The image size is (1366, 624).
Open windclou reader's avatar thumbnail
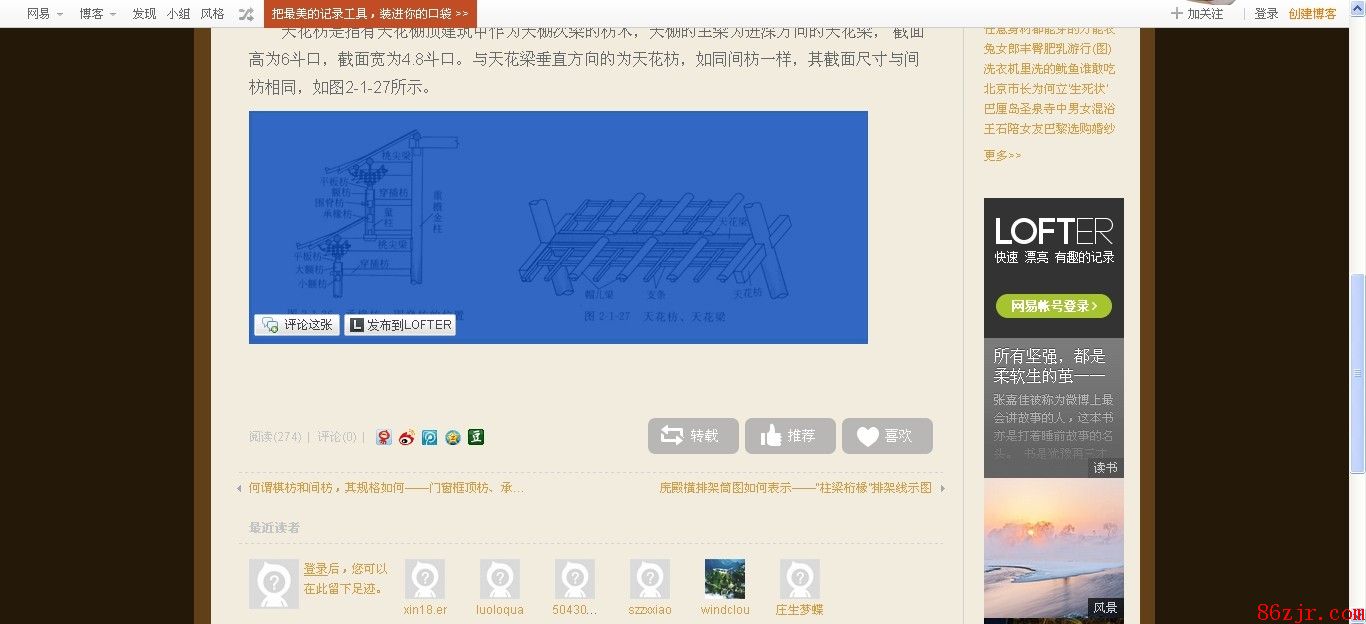725,579
